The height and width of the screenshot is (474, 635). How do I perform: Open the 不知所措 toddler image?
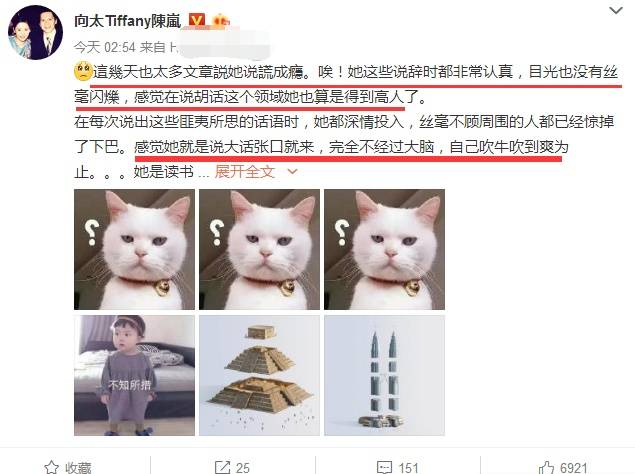[x=134, y=376]
